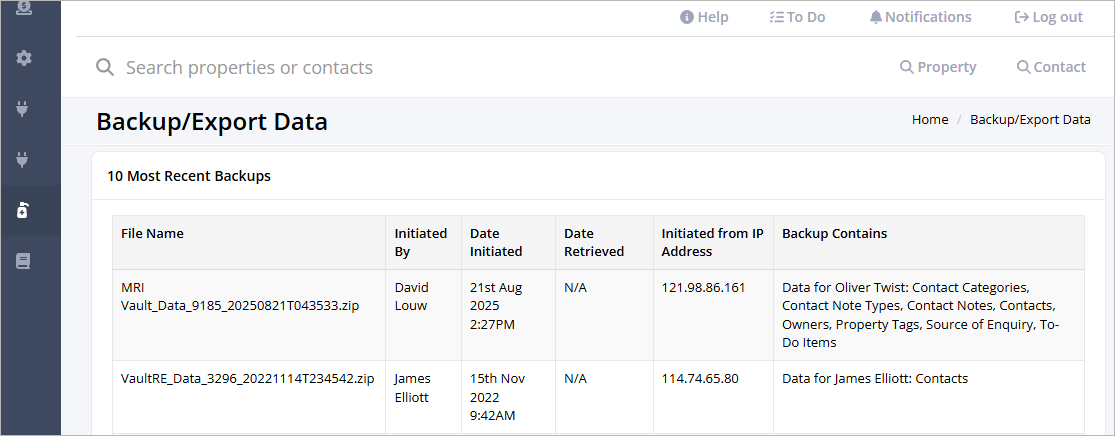
Task: Select the Backup/Export Data sidebar icon
Action: click(x=22, y=211)
